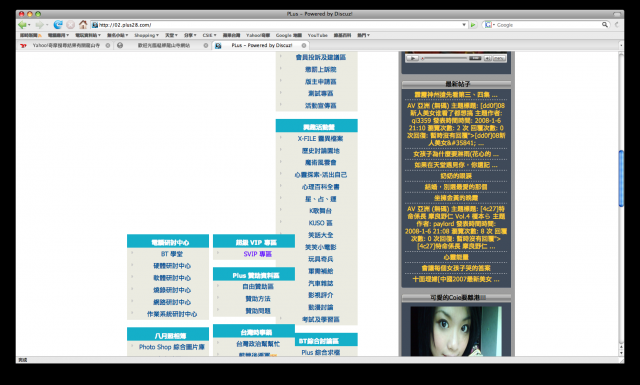The height and width of the screenshot is (385, 640).
Task: Click the menu button on media player
Action: click(x=499, y=58)
